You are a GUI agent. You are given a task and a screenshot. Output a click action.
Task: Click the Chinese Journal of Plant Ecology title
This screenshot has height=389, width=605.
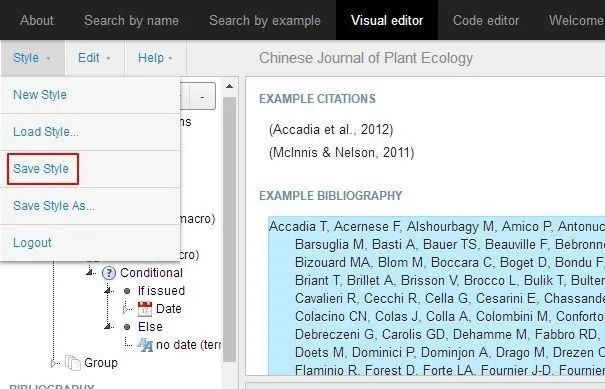366,58
